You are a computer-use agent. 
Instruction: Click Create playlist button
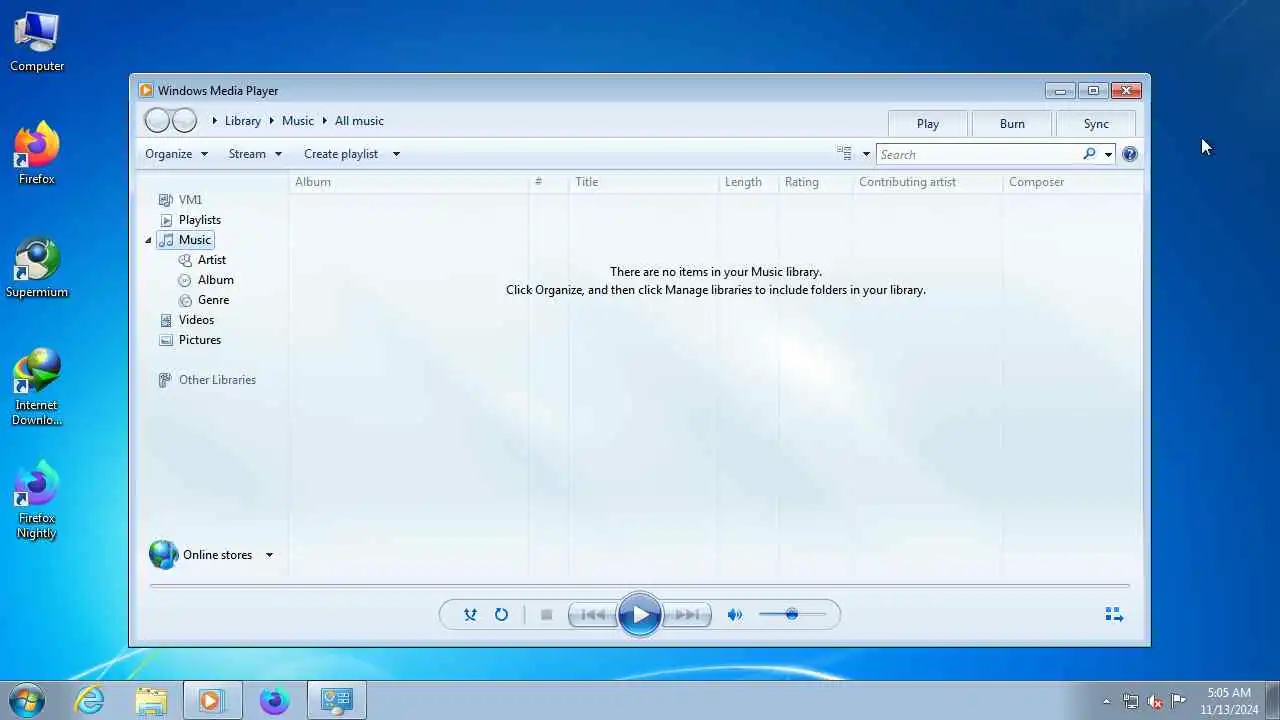[341, 154]
